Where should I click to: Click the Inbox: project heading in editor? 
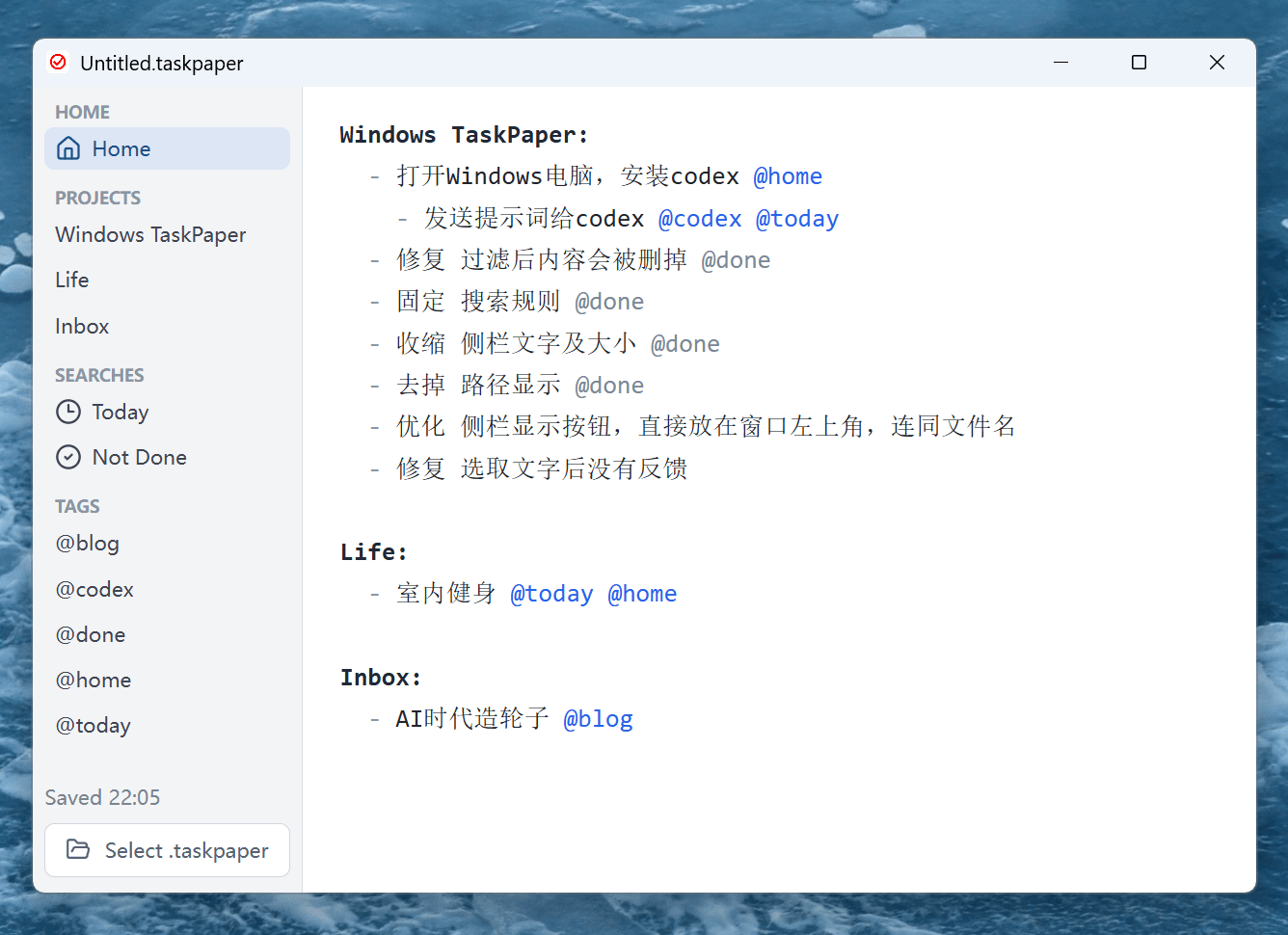coord(381,678)
